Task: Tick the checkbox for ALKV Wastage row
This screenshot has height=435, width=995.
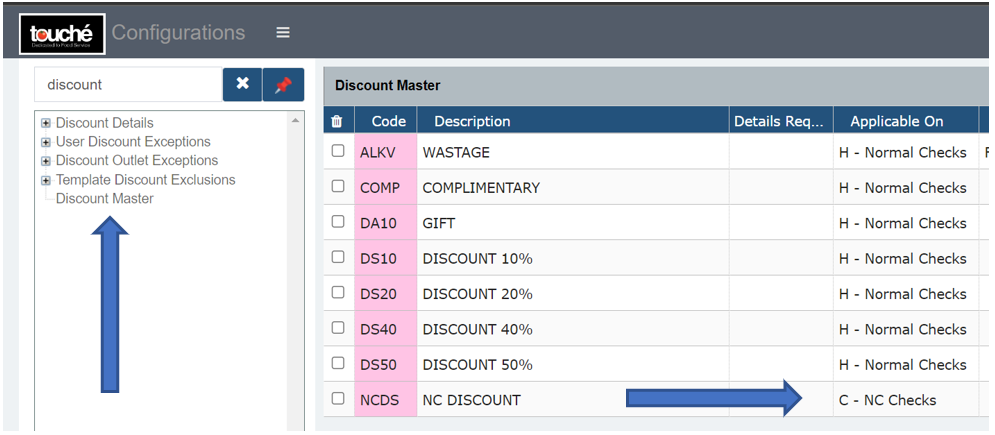Action: tap(338, 152)
